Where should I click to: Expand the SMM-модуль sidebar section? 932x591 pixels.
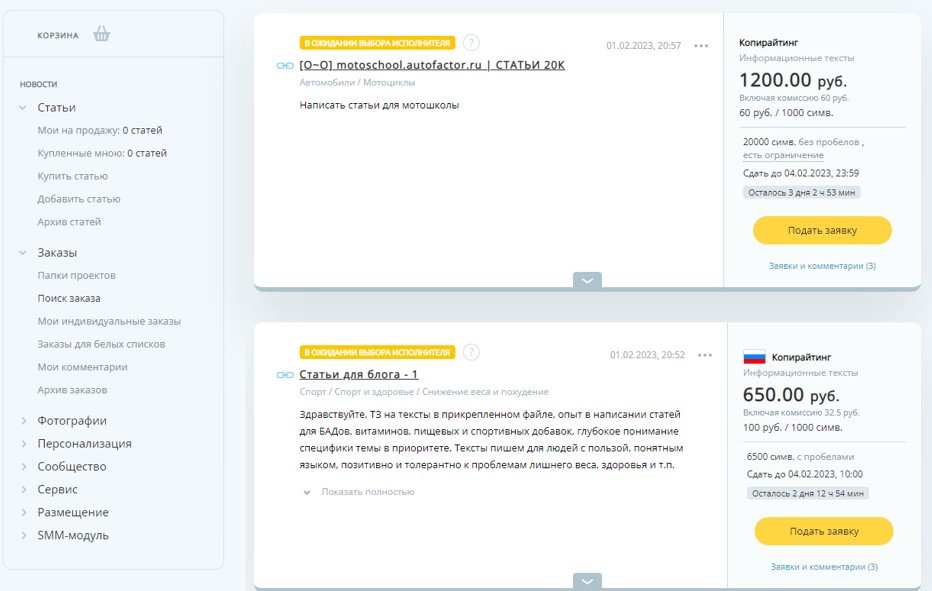24,535
